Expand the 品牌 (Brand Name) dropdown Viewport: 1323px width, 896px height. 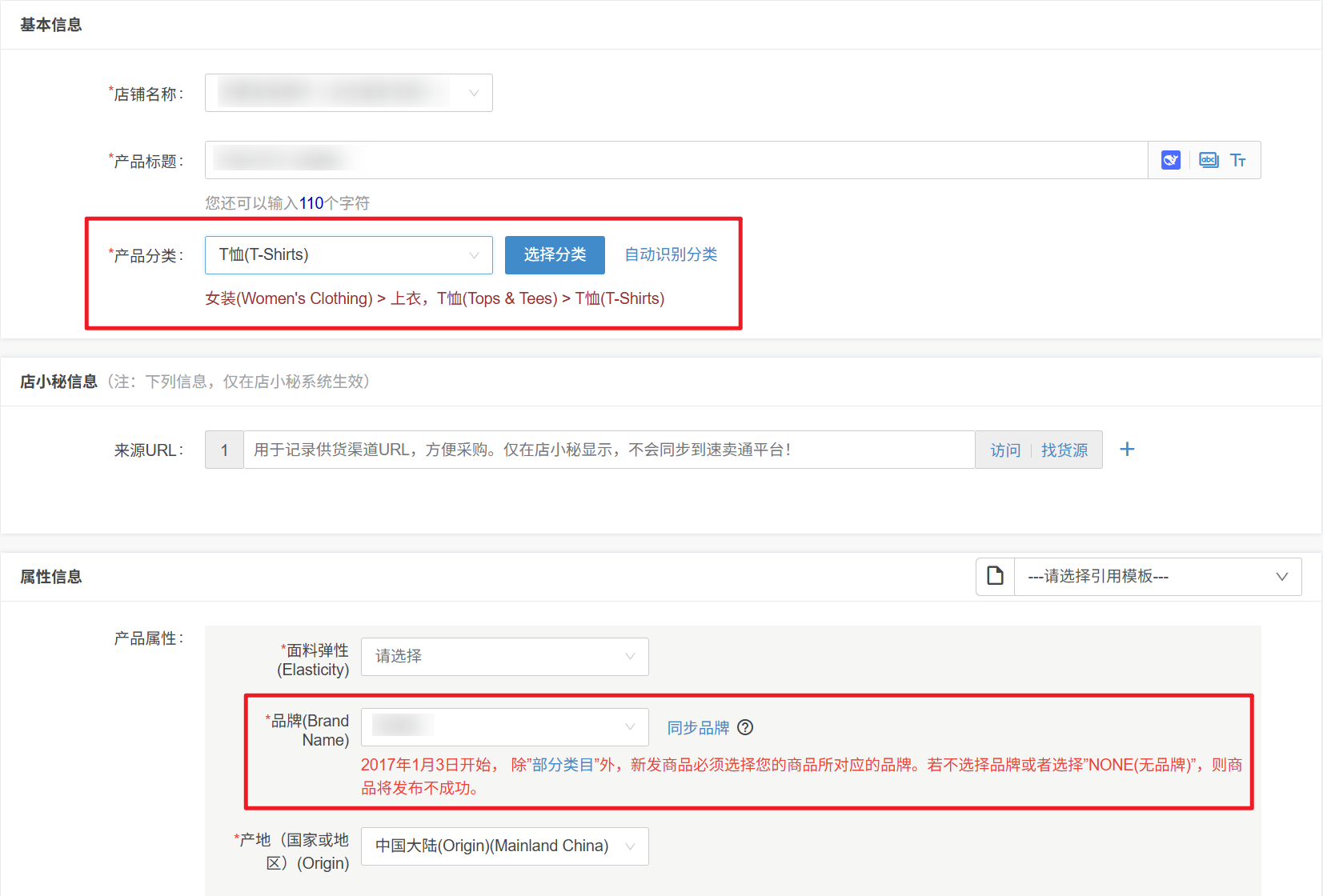pos(505,727)
